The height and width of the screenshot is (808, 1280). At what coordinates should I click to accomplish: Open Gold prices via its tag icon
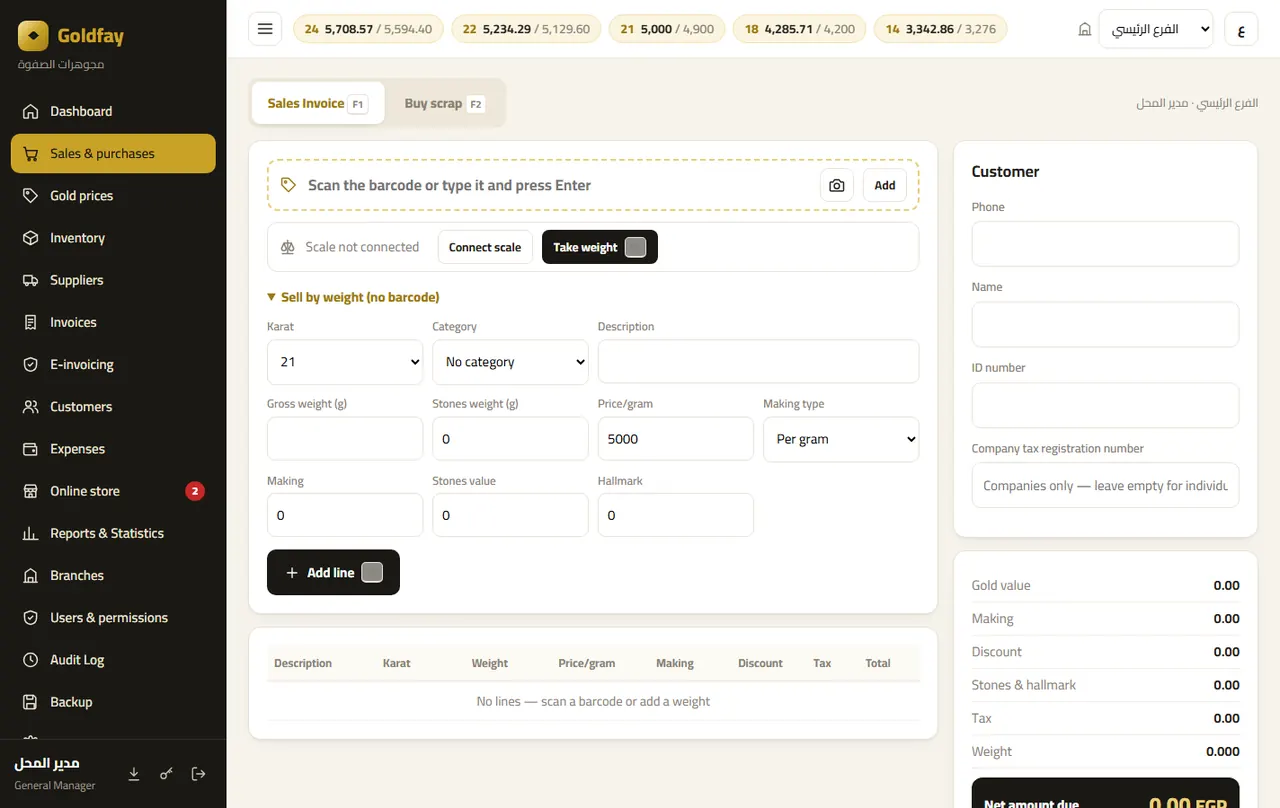tap(31, 196)
